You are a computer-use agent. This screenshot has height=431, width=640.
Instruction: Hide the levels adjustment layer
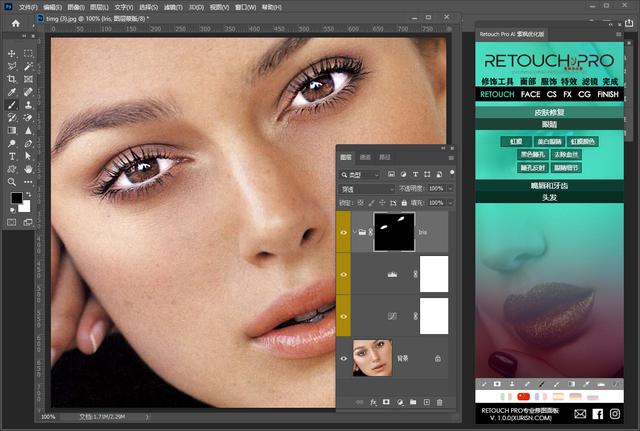click(344, 274)
